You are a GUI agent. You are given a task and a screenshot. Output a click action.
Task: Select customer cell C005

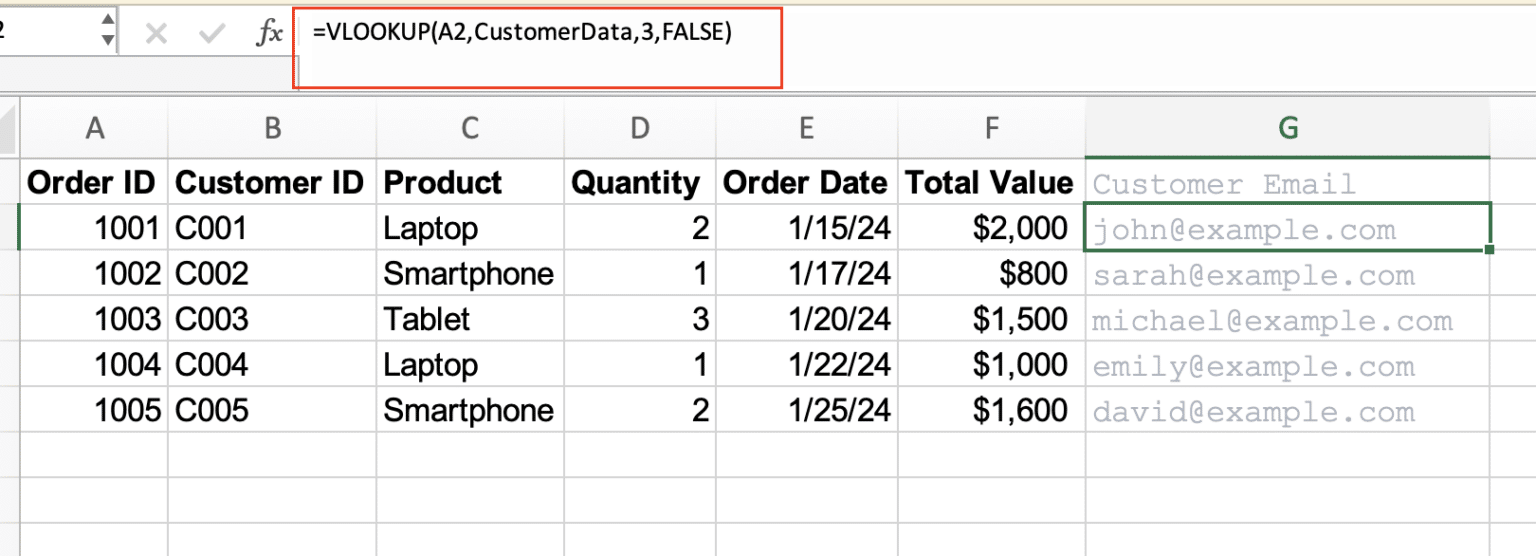click(x=272, y=410)
